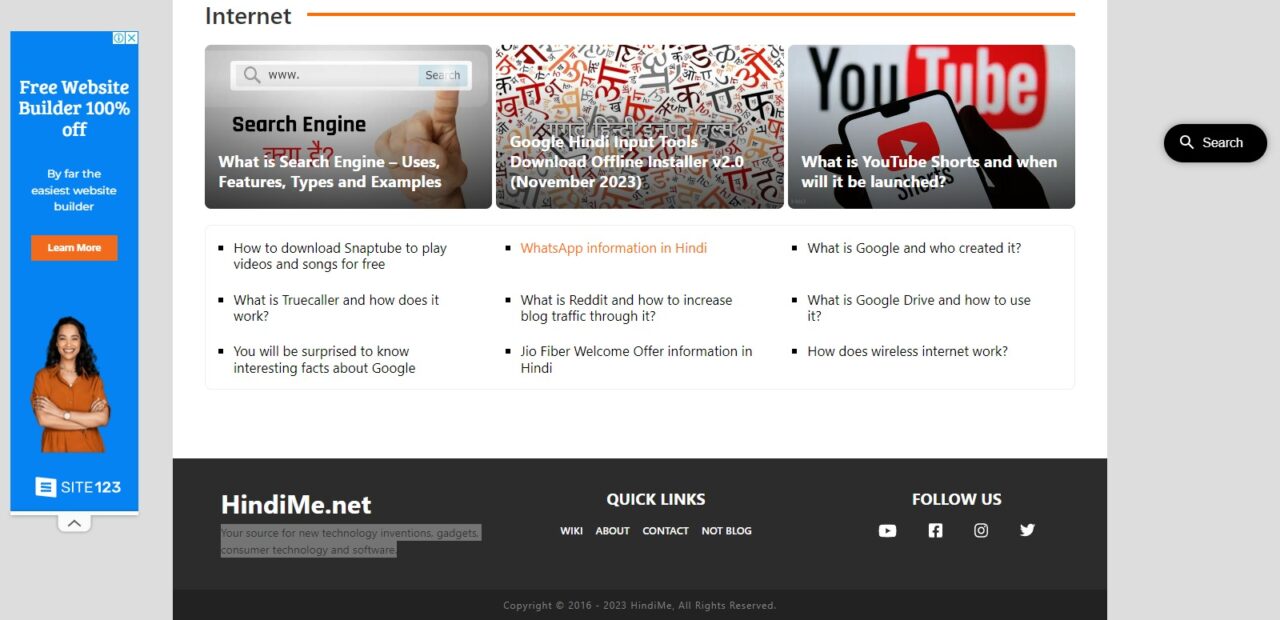Open HindiMe YouTube channel icon
This screenshot has height=620, width=1280.
tap(887, 531)
